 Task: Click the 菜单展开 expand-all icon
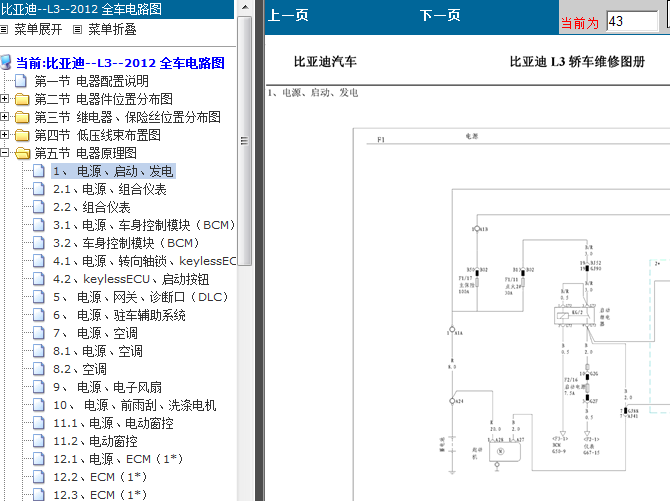4,29
